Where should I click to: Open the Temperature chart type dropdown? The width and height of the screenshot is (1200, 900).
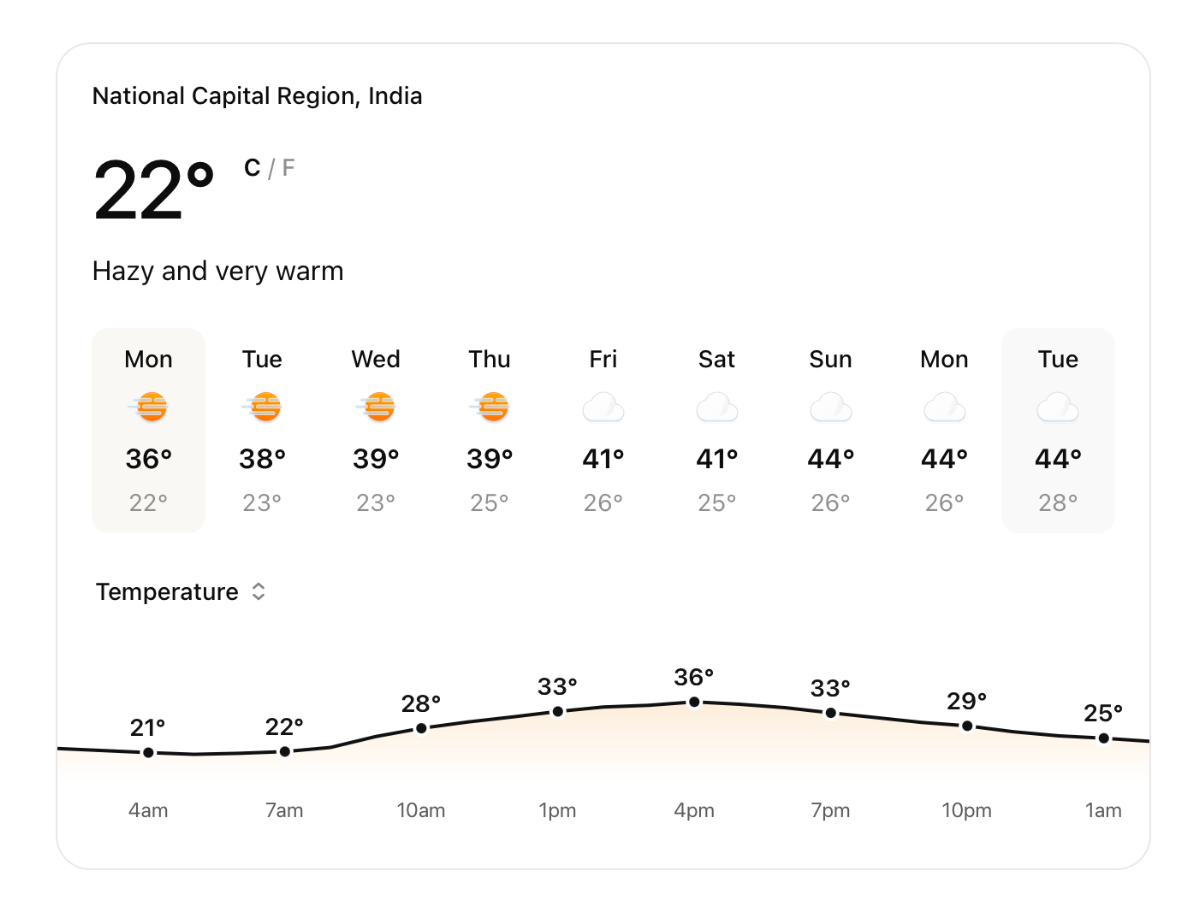tap(180, 592)
